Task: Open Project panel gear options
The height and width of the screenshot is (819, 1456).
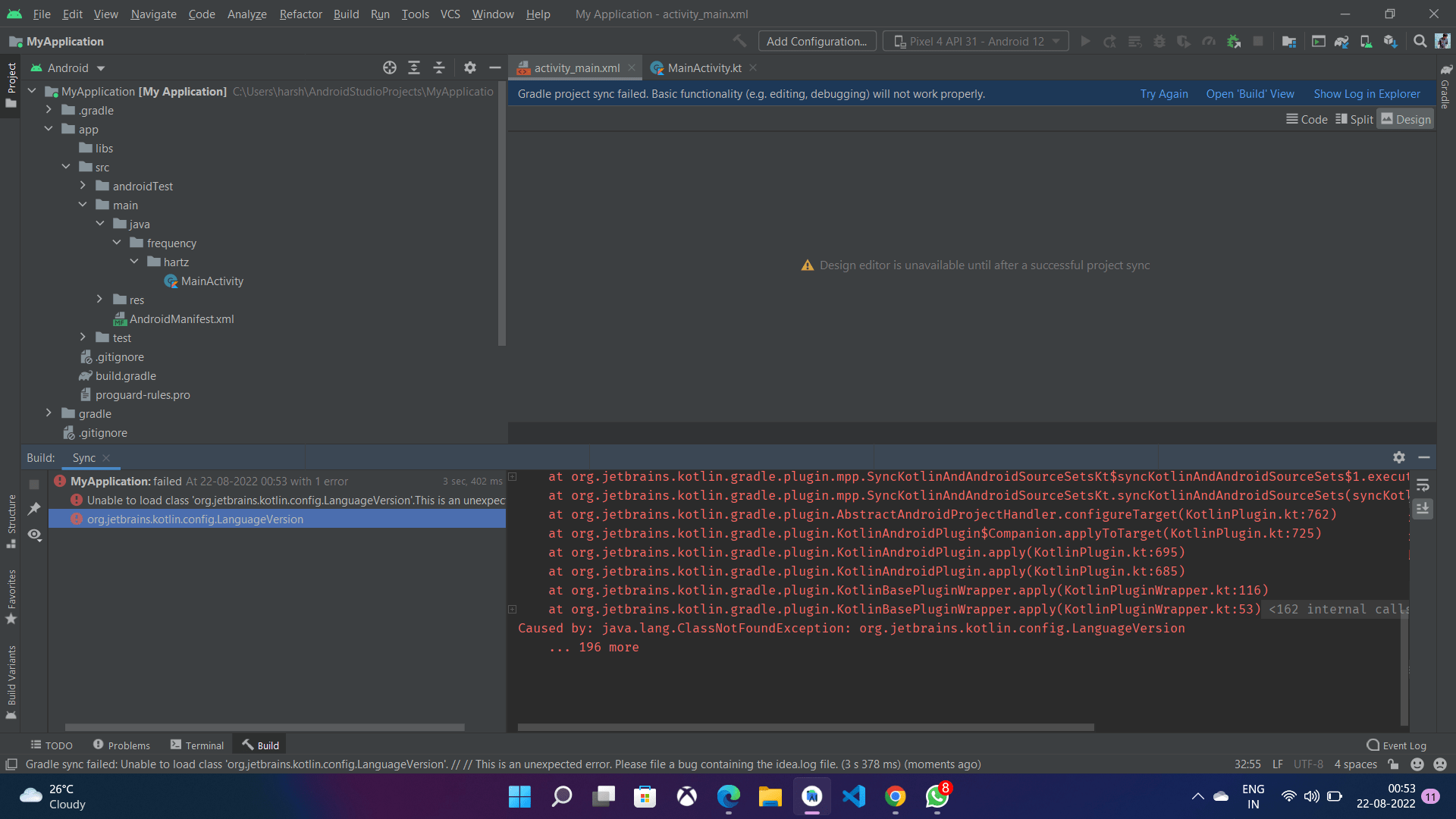Action: click(470, 67)
